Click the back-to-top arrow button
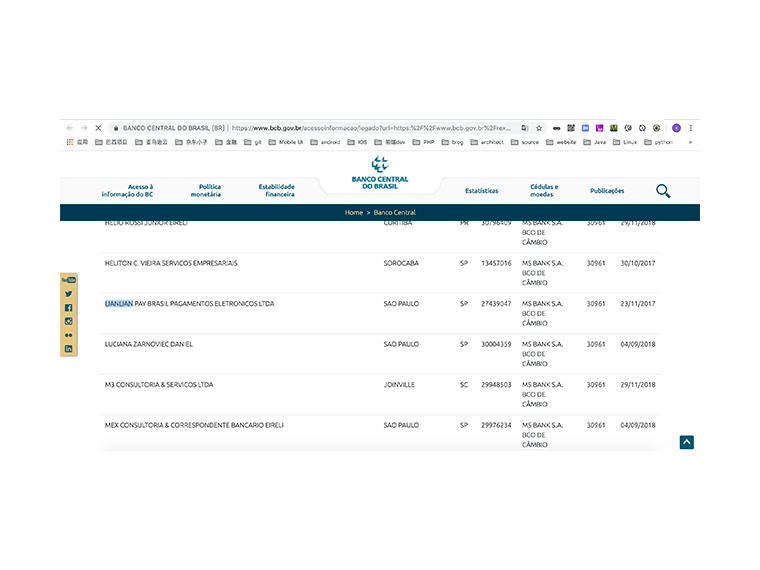This screenshot has height=570, width=760. point(686,442)
